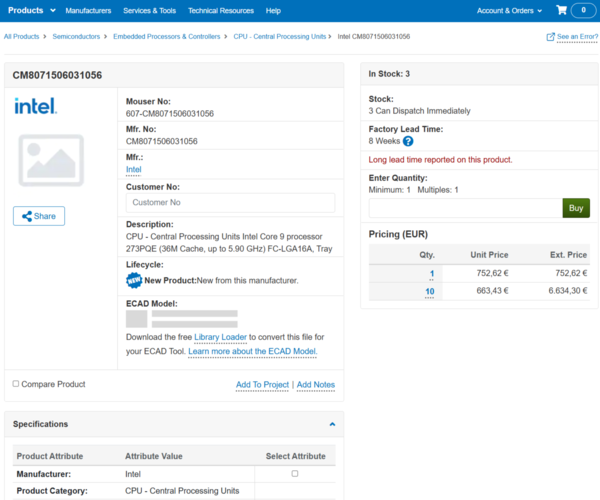The width and height of the screenshot is (600, 500).
Task: Click the Select Attribute column header
Action: pyautogui.click(x=295, y=456)
